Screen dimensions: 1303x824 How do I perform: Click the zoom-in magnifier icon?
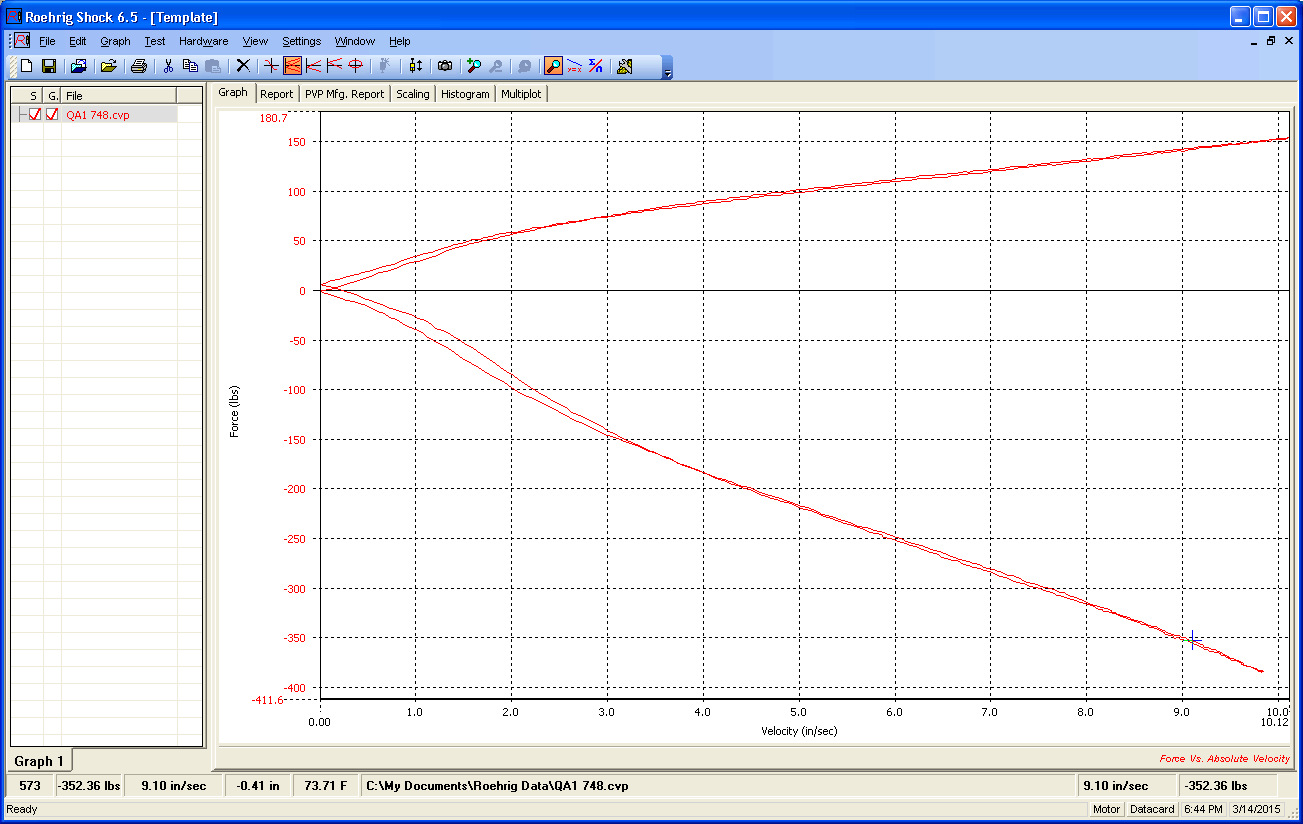click(x=474, y=66)
